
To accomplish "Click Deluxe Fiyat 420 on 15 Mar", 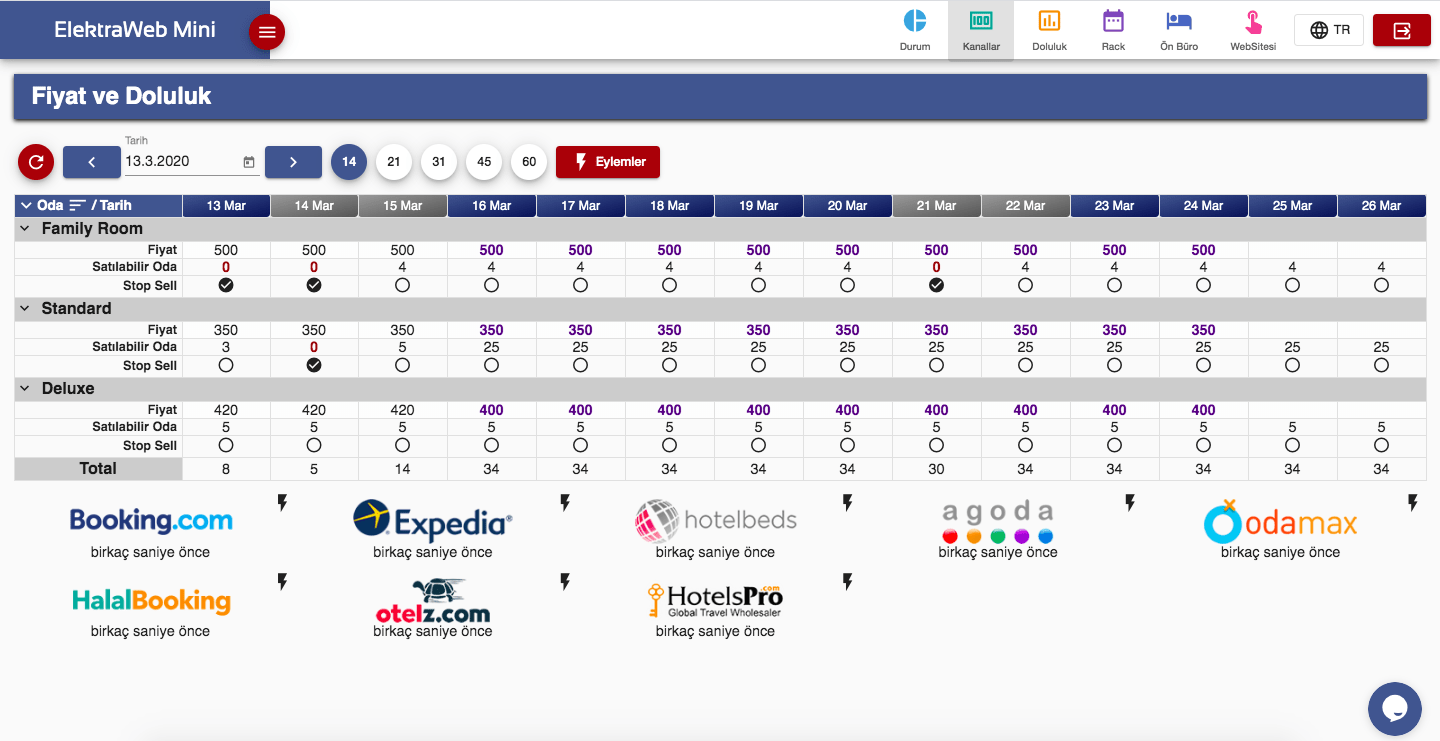I will click(402, 410).
